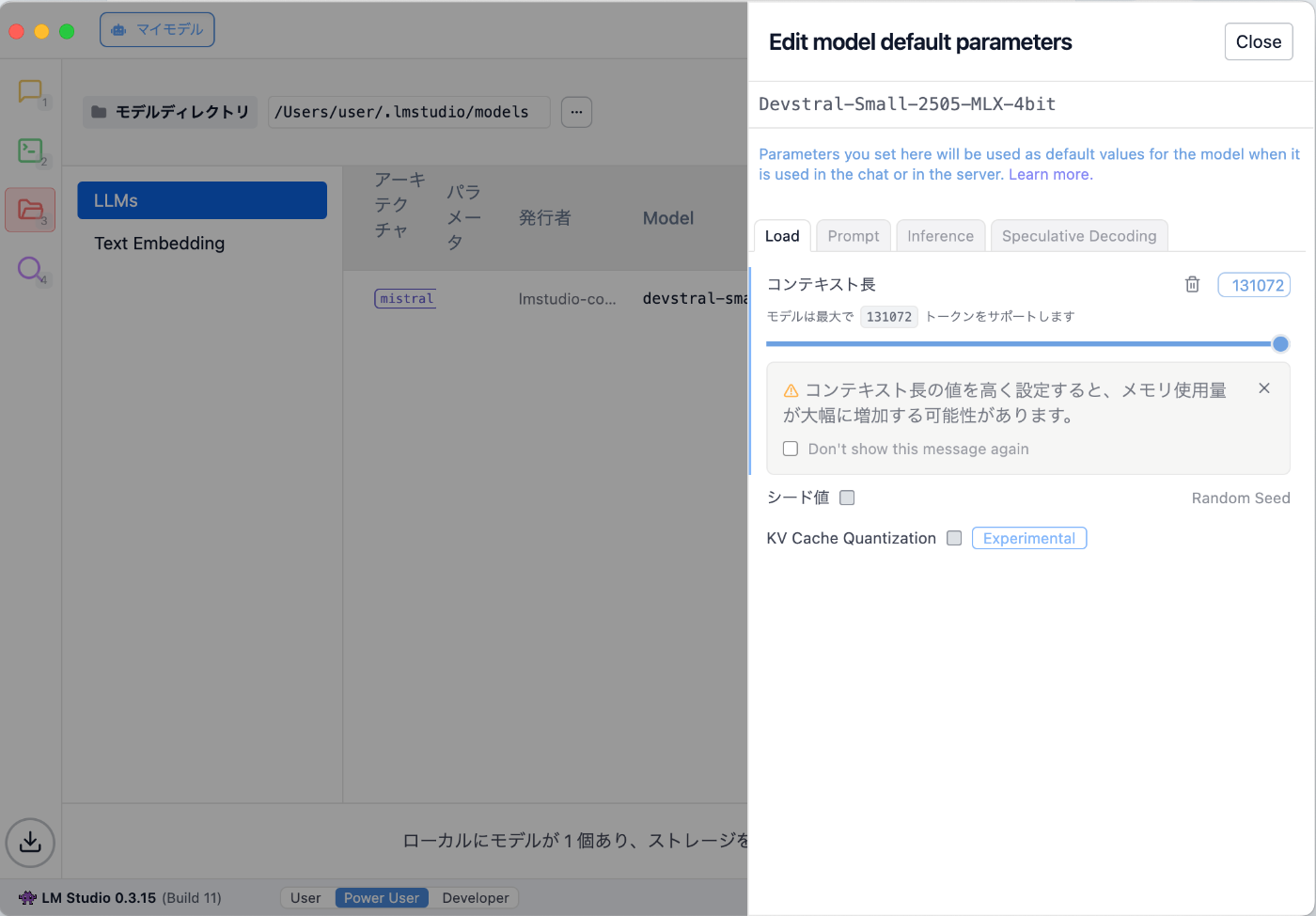Open the Chat sidebar icon
This screenshot has height=916, width=1316.
click(x=30, y=91)
